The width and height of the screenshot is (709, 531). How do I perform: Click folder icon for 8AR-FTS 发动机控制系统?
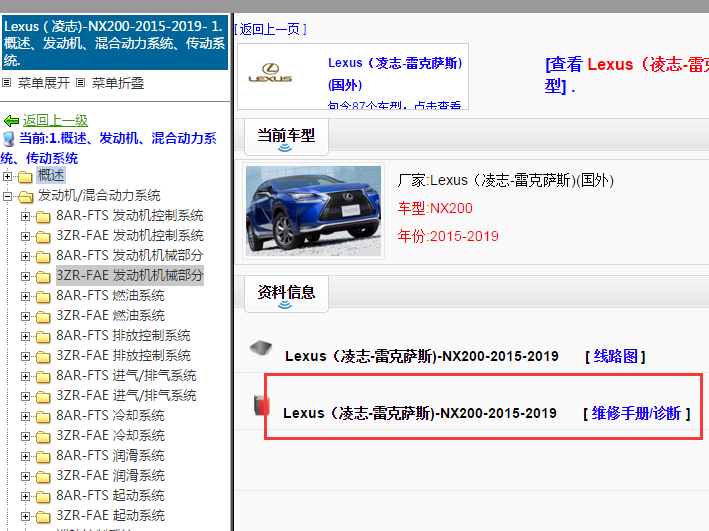(43, 217)
